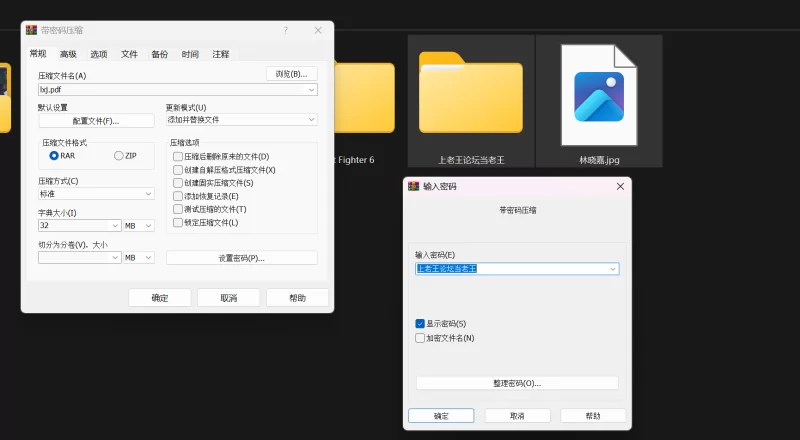Open the 压缩方式 dropdown list
This screenshot has height=440, width=800.
point(149,194)
